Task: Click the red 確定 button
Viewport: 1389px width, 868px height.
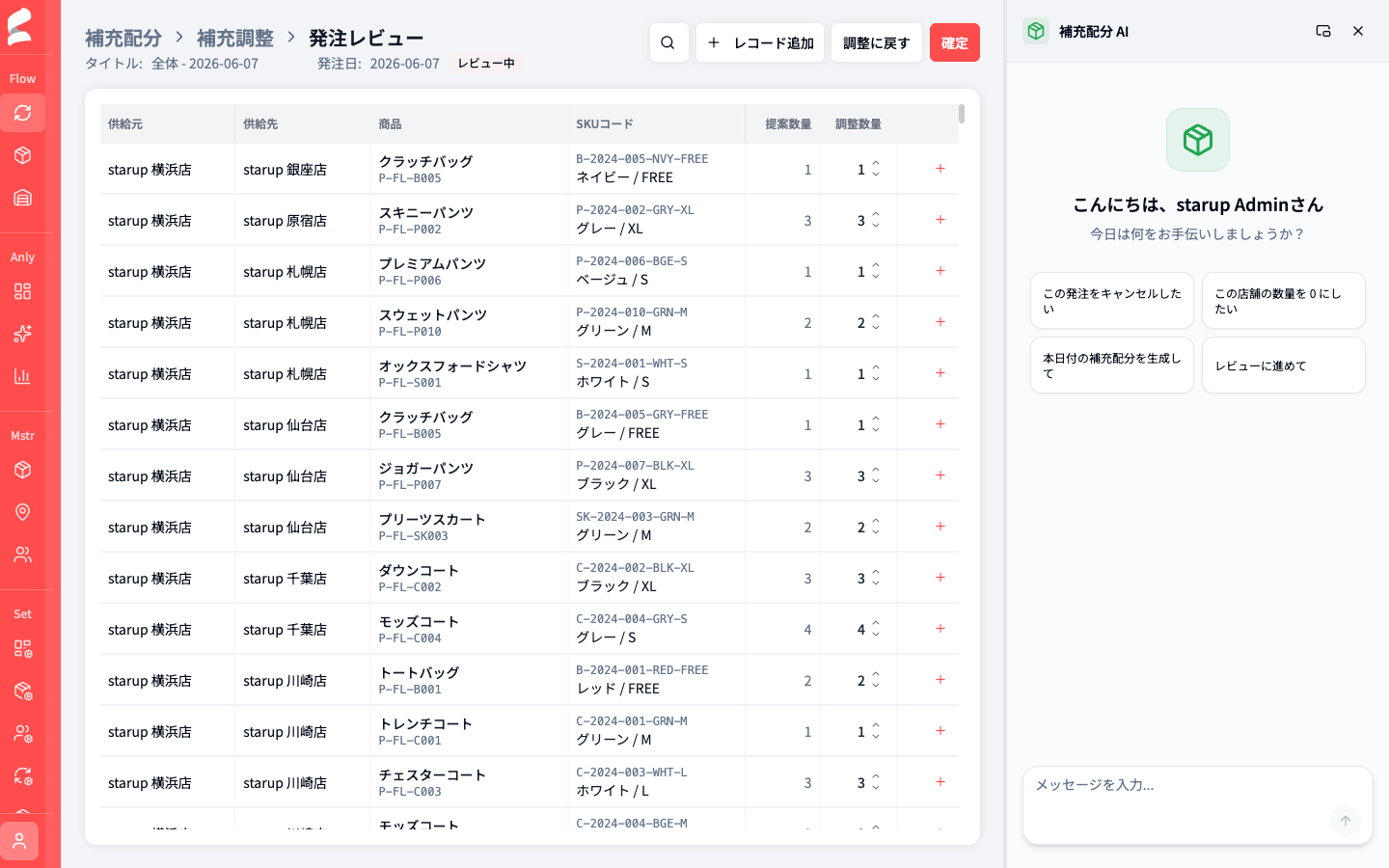Action: [955, 42]
